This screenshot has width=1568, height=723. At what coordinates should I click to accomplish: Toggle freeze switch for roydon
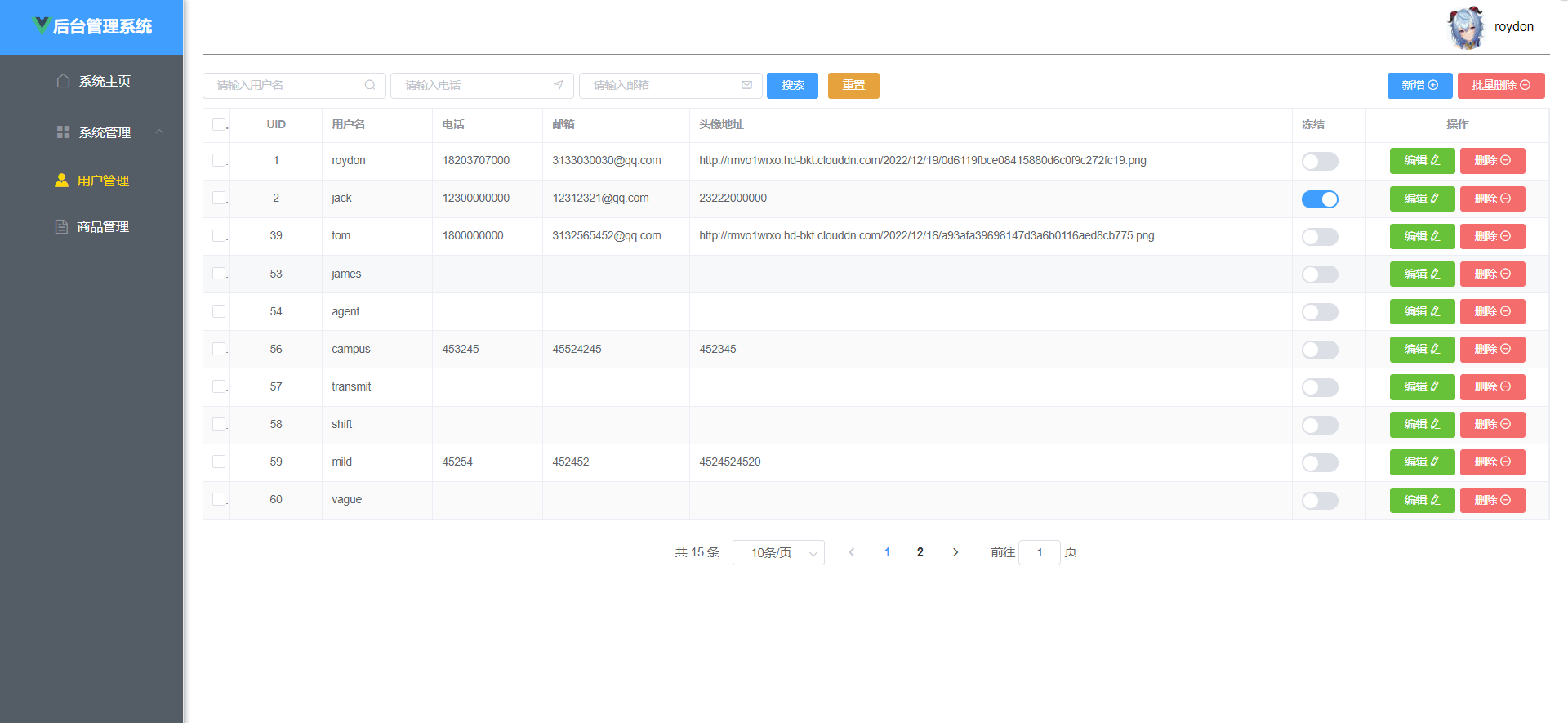pyautogui.click(x=1320, y=161)
